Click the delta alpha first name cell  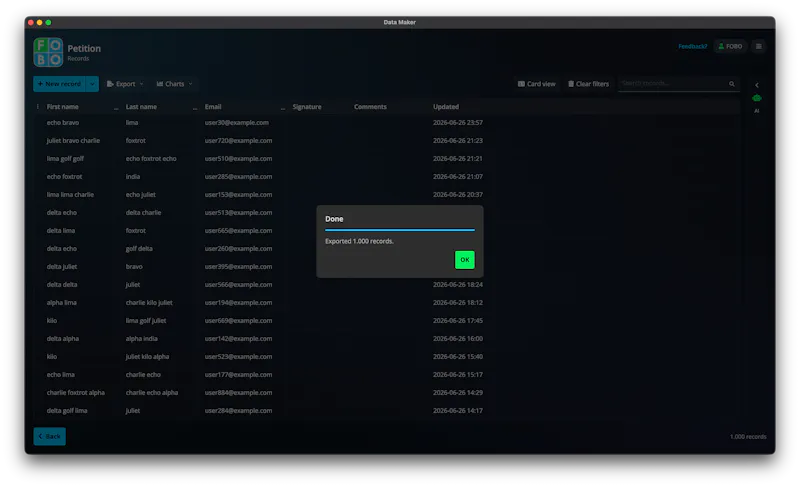click(63, 339)
